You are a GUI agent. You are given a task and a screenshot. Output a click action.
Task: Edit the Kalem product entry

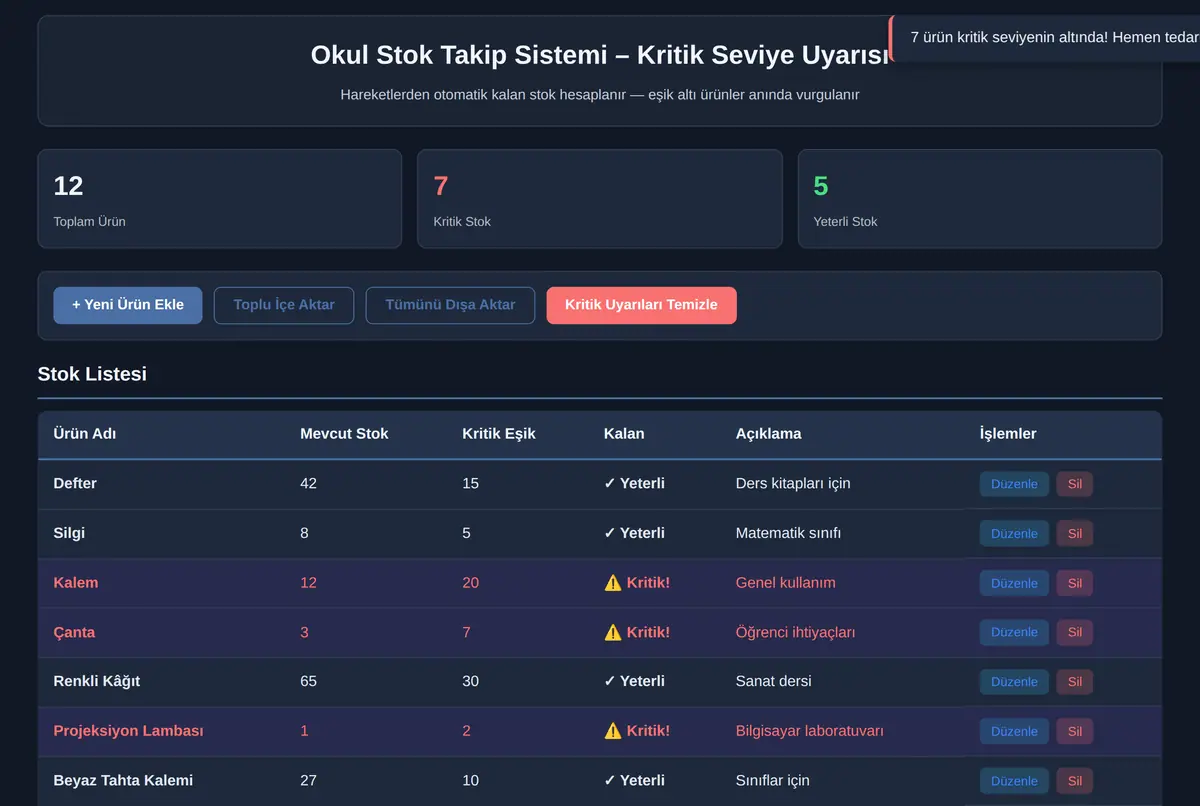[1014, 583]
